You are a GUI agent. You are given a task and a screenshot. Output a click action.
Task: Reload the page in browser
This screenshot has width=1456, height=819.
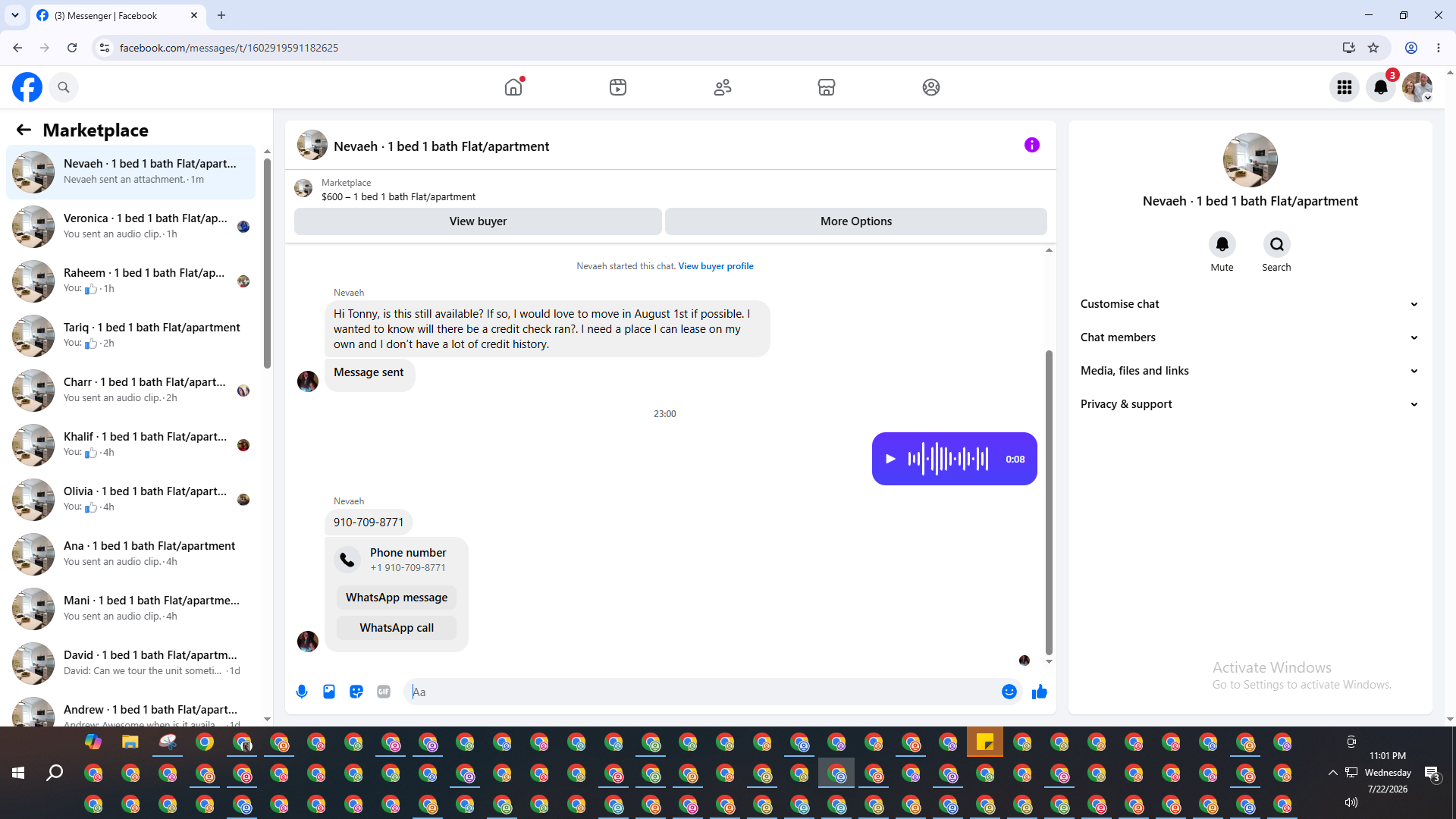72,48
